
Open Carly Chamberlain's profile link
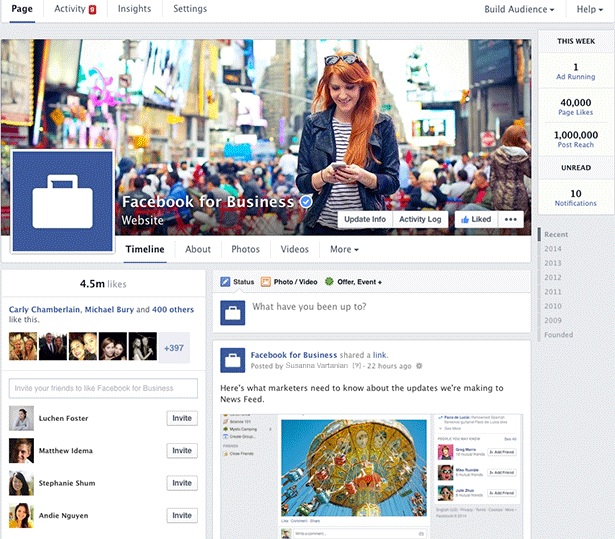[44, 310]
